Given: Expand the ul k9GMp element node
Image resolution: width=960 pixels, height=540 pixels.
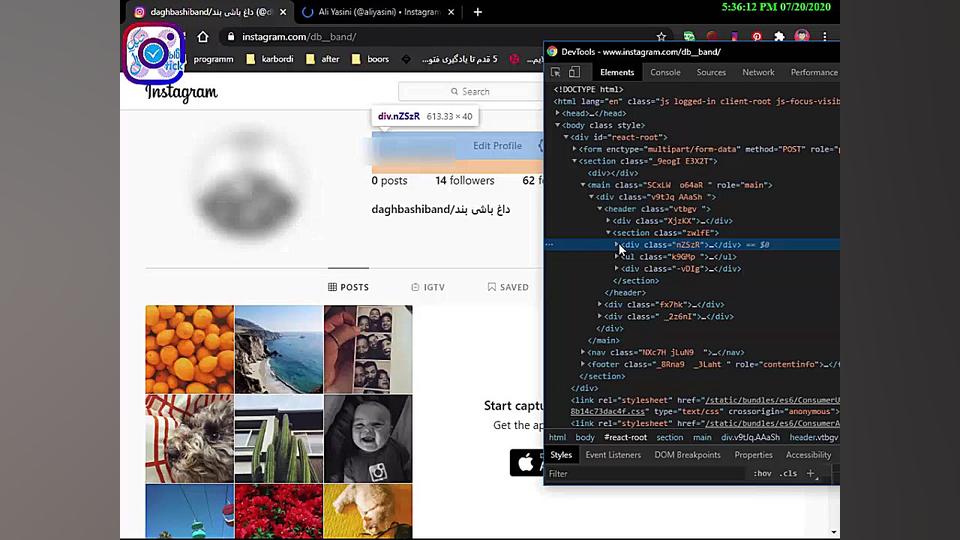Looking at the screenshot, I should (x=617, y=257).
